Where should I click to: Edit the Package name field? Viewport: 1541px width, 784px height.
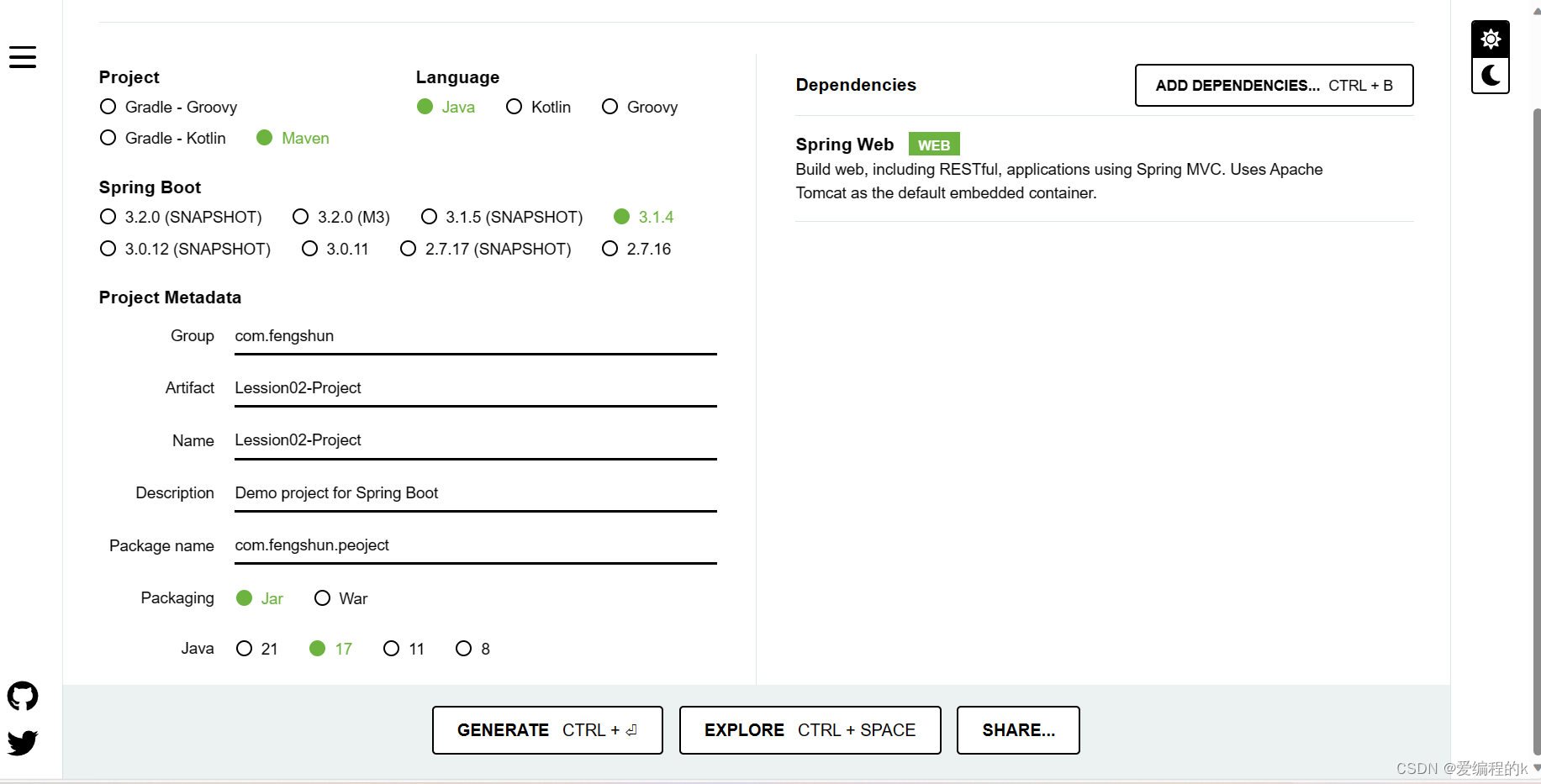click(x=476, y=545)
